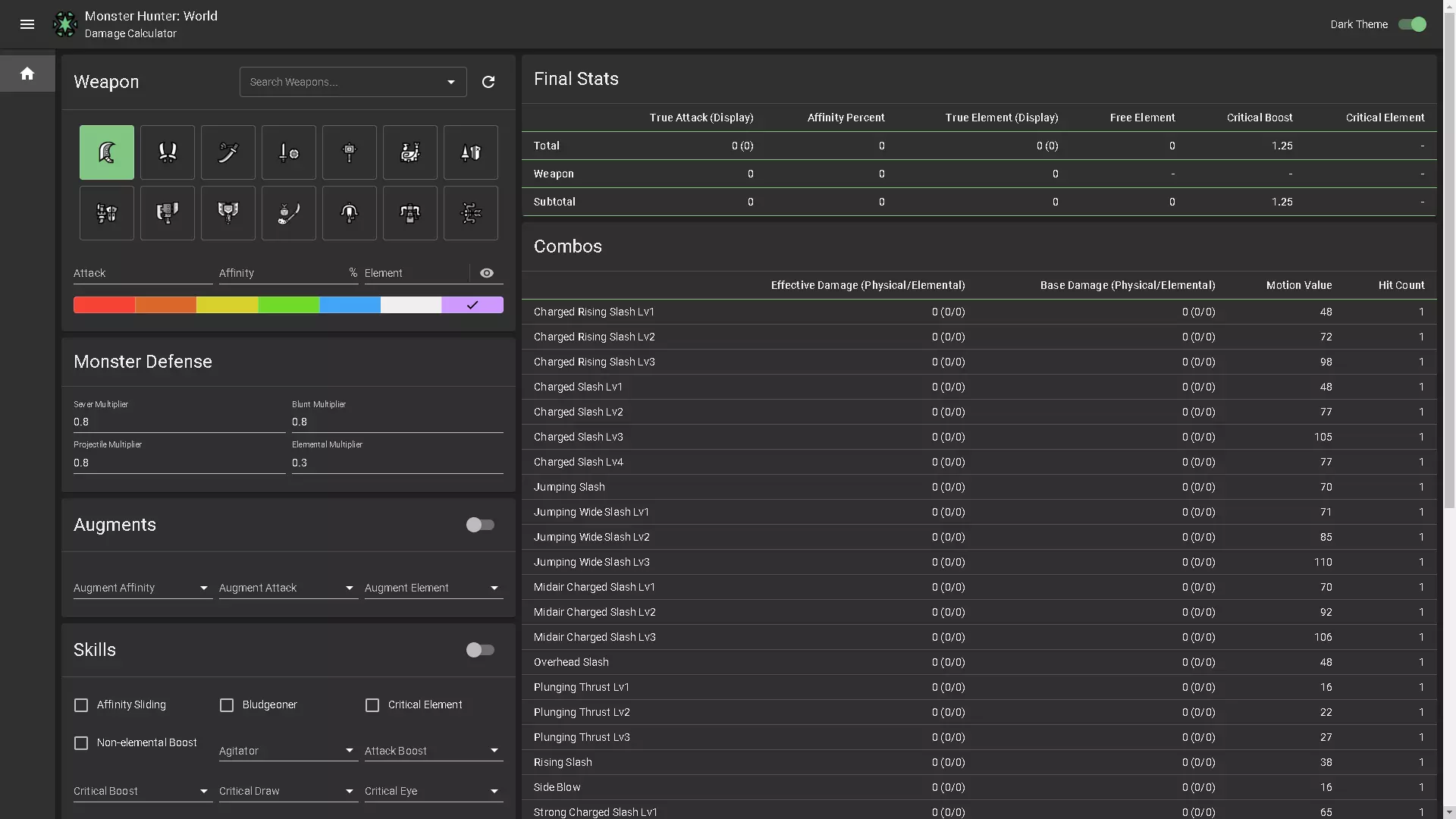Choose the Hammer weapon type
Image resolution: width=1456 pixels, height=819 pixels.
click(349, 152)
